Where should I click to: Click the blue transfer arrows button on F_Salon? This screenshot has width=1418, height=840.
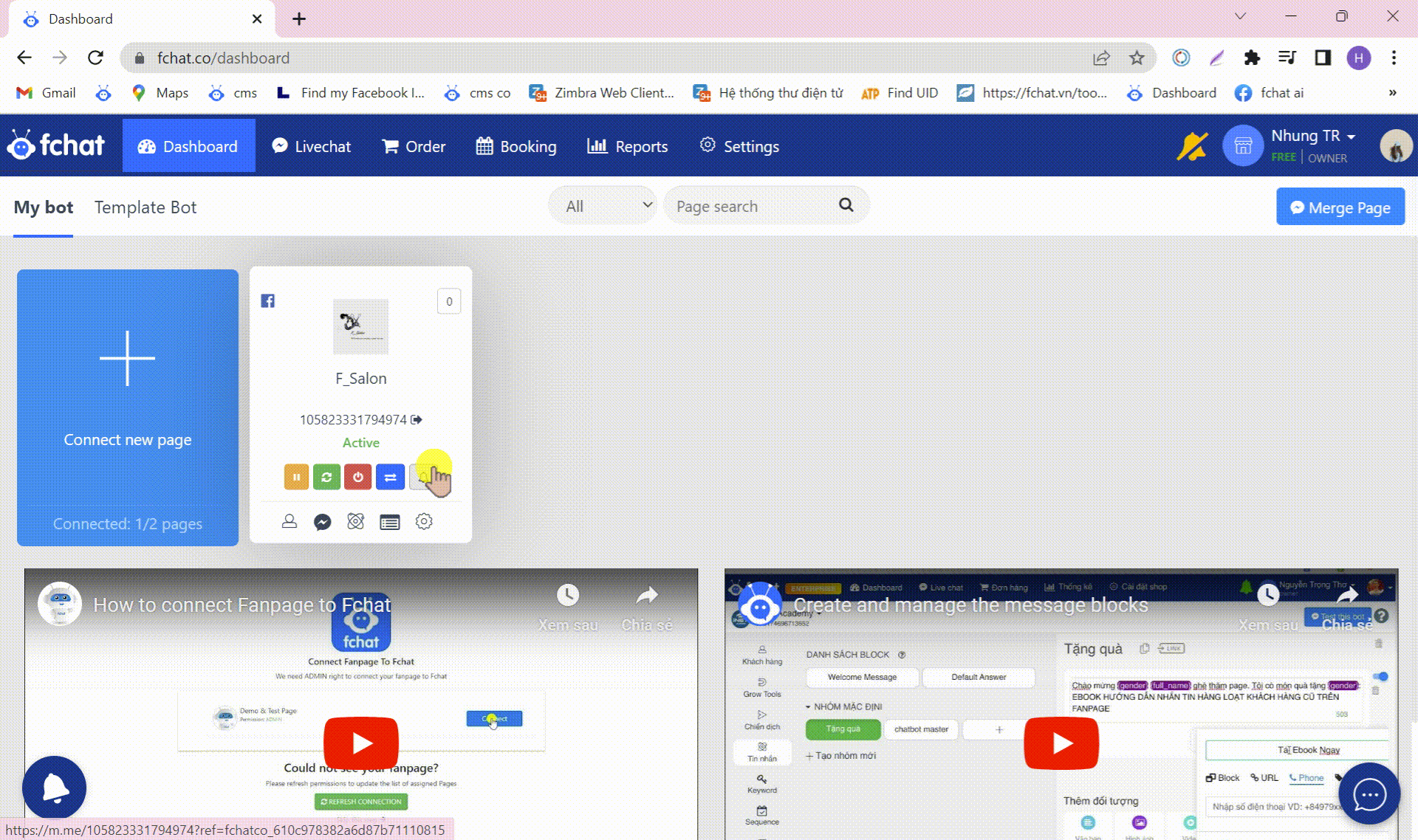(390, 477)
